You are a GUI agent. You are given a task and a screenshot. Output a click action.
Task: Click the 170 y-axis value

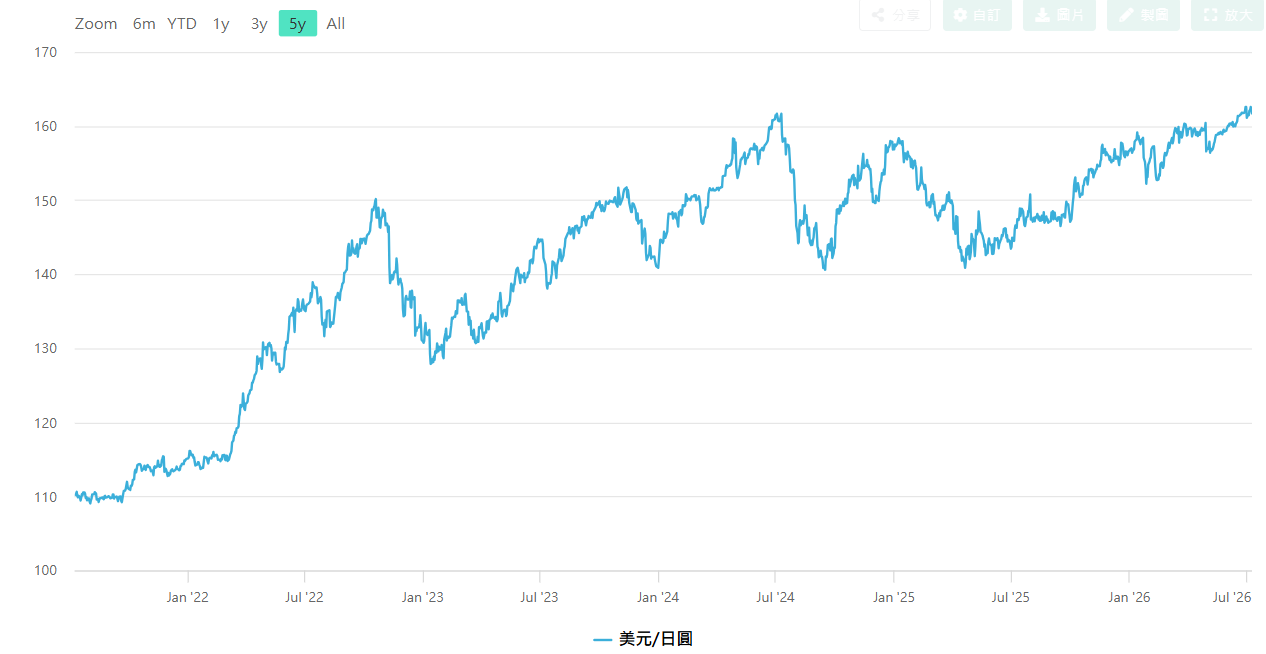coord(47,53)
